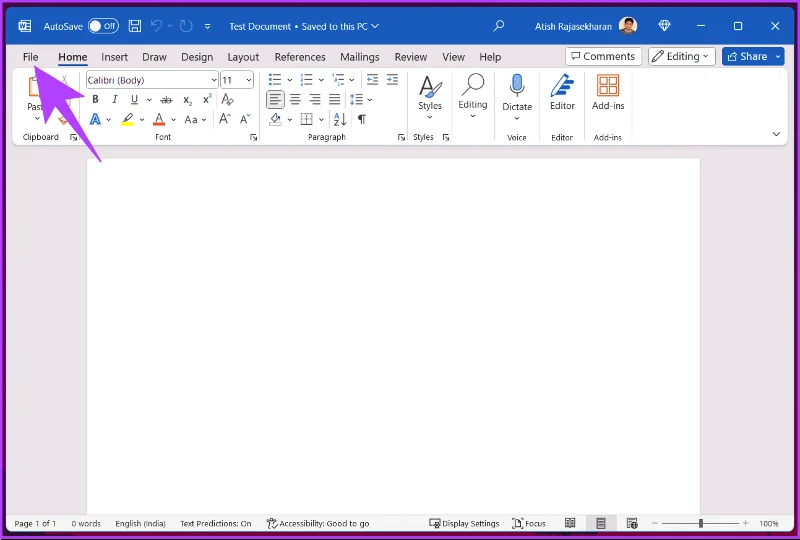This screenshot has width=800, height=540.
Task: Click the zoom slider handle
Action: (701, 523)
